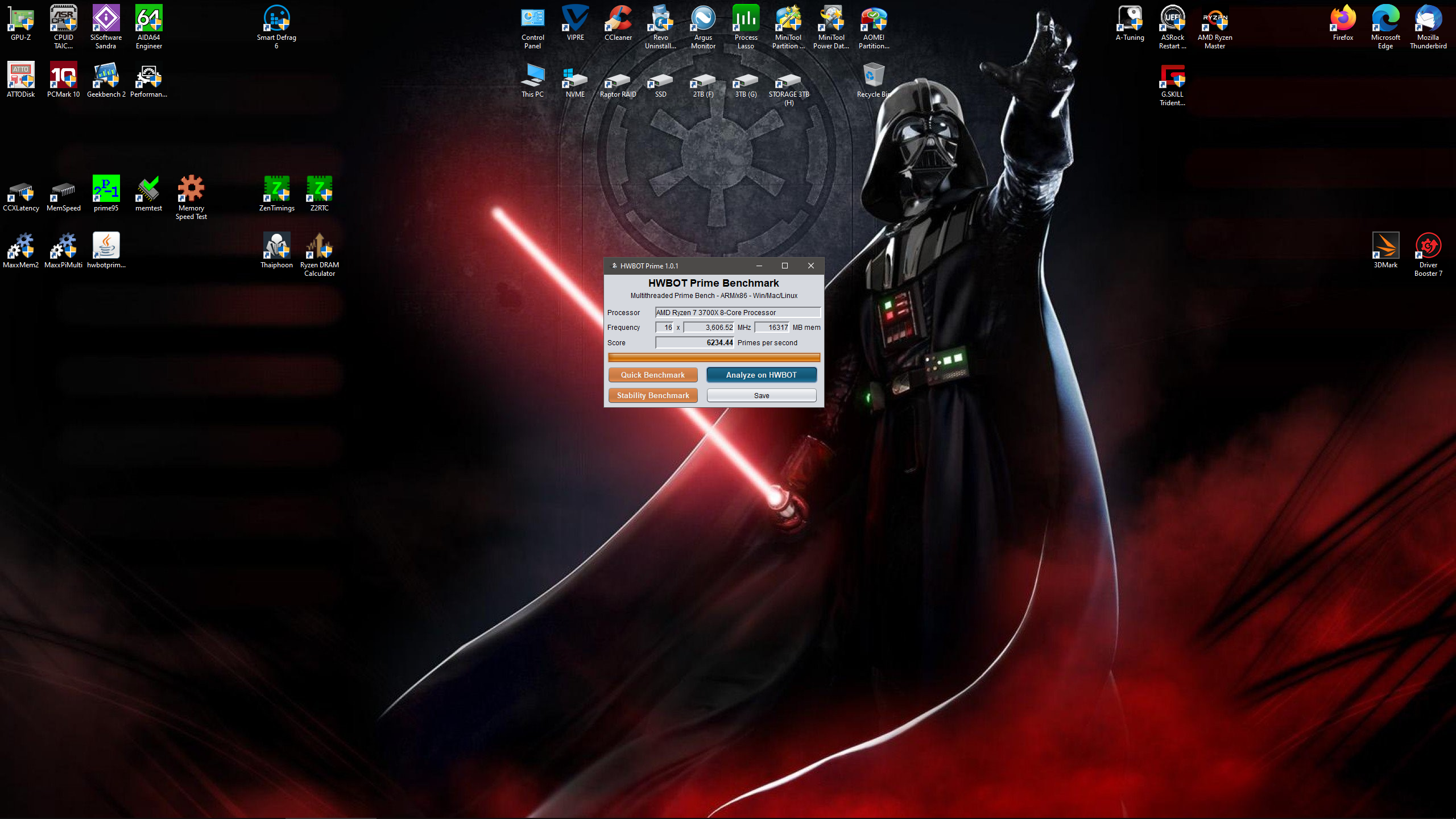Select the A-Tuning desktop icon
The height and width of the screenshot is (819, 1456).
[x=1130, y=23]
